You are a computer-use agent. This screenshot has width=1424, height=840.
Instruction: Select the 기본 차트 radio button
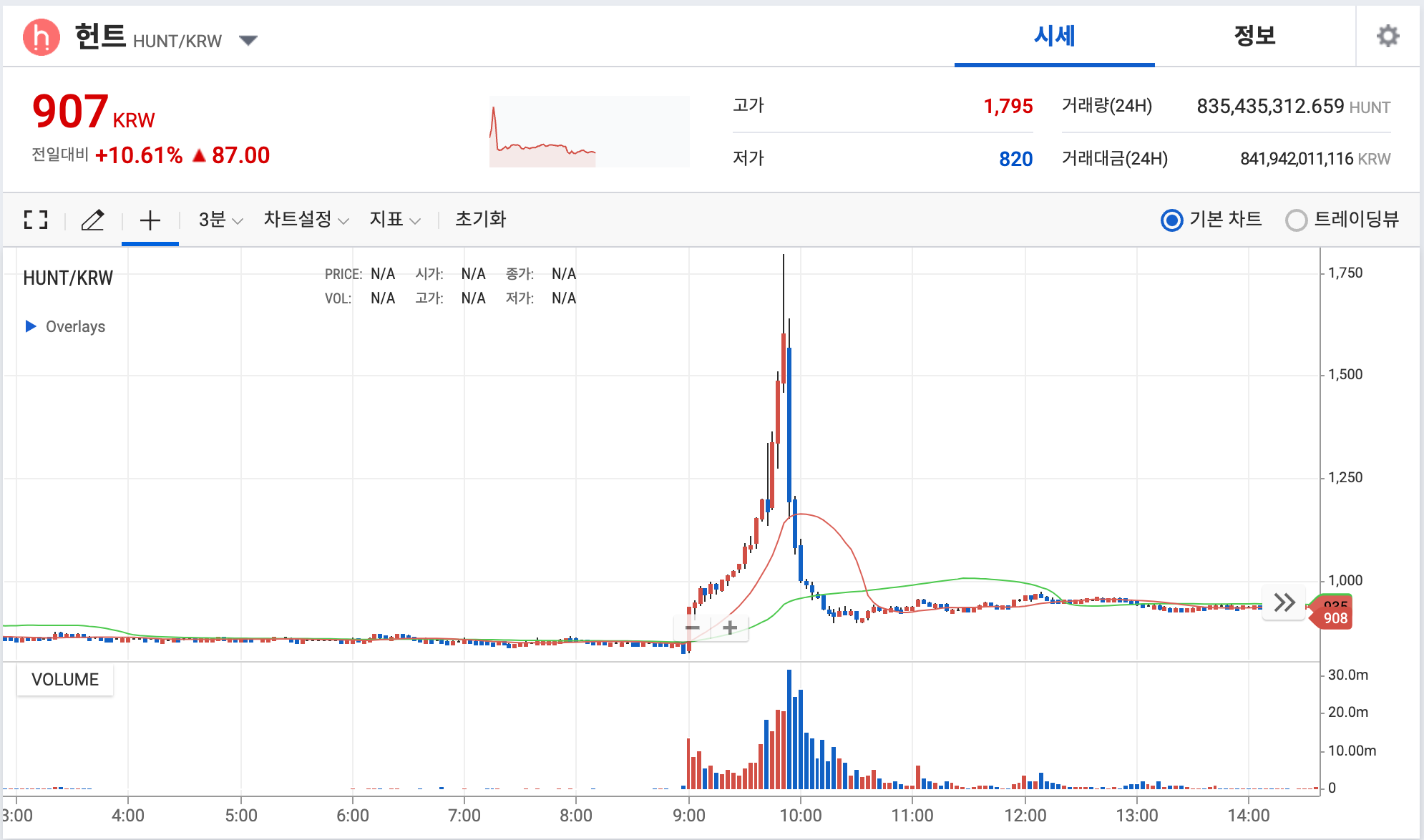tap(1171, 220)
